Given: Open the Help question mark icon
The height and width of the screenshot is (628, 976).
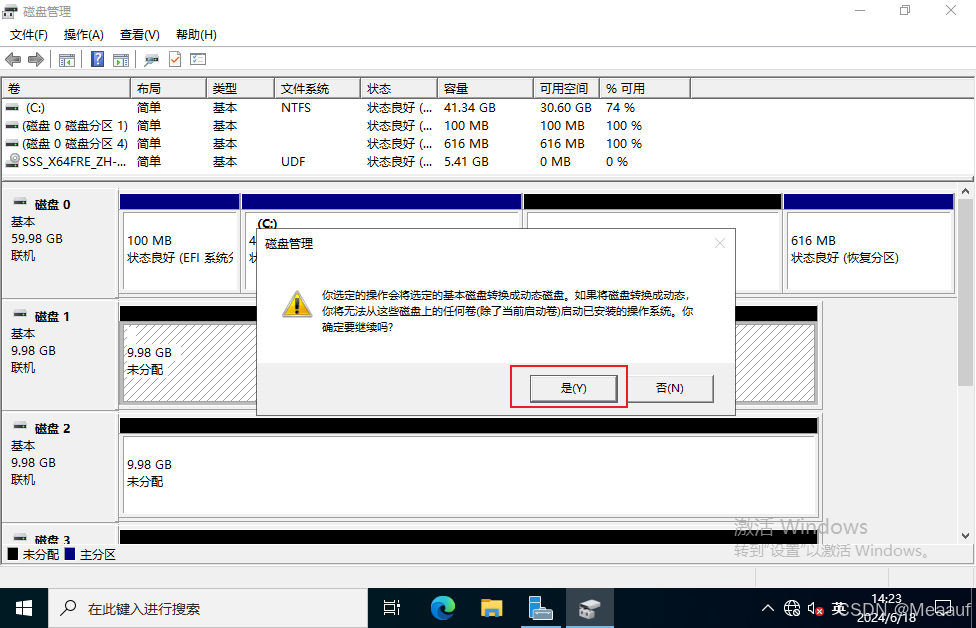Looking at the screenshot, I should coord(98,59).
